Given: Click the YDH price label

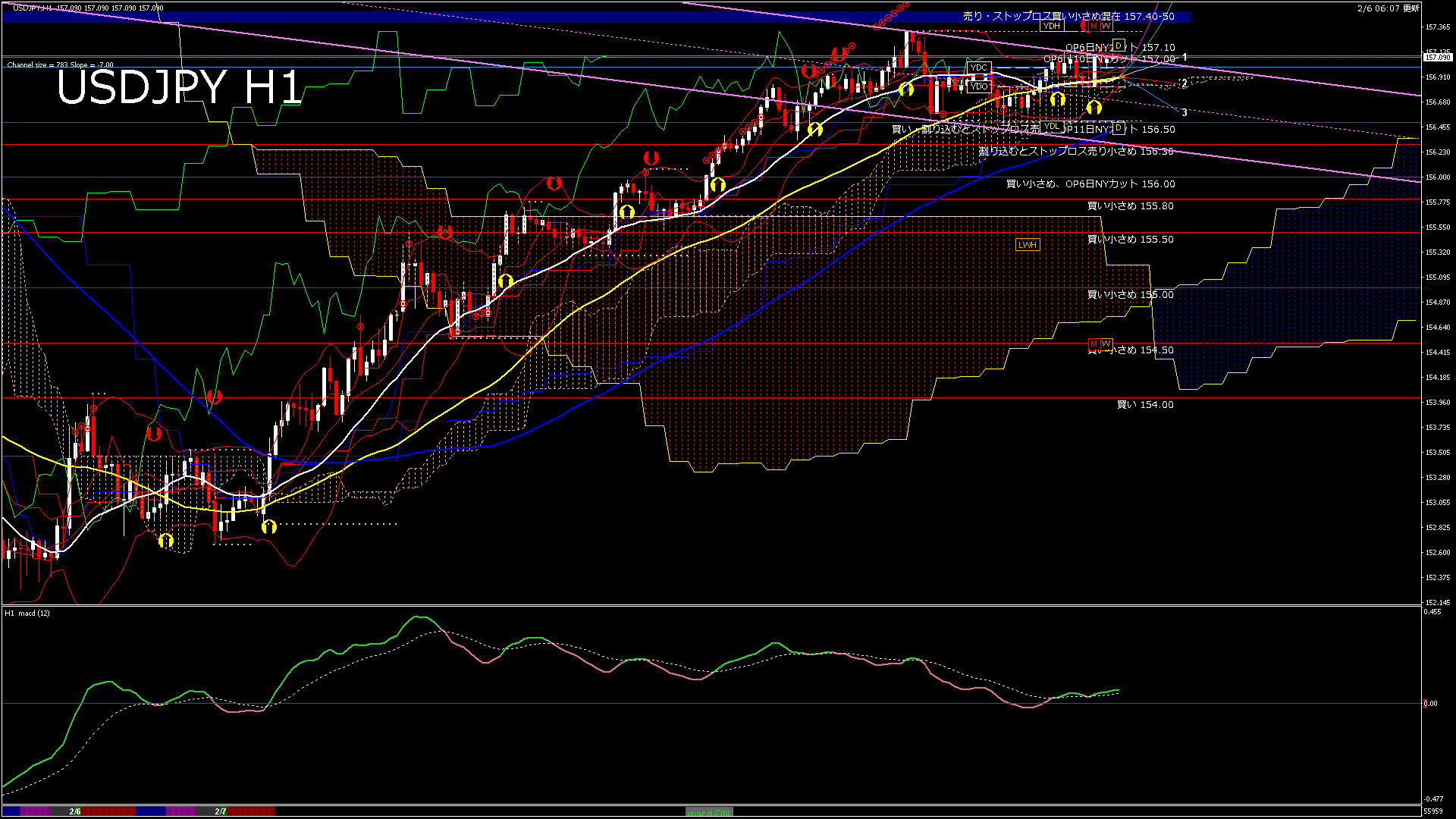Looking at the screenshot, I should tap(1051, 26).
